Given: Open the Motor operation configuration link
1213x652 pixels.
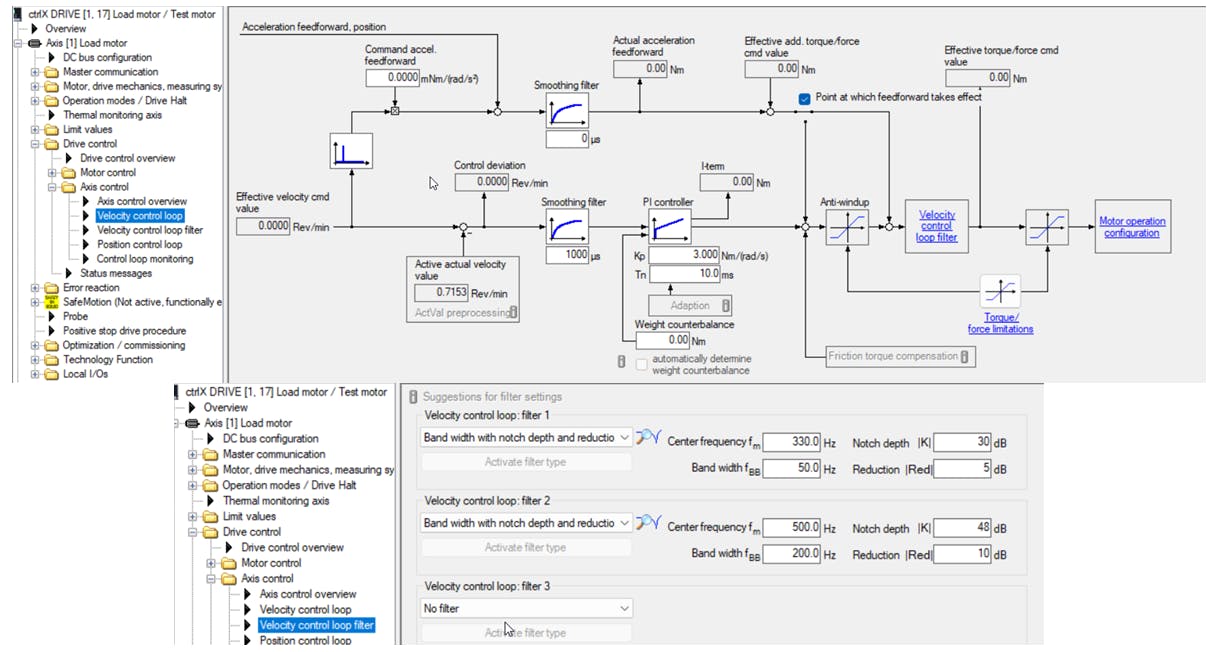Looking at the screenshot, I should (1132, 227).
